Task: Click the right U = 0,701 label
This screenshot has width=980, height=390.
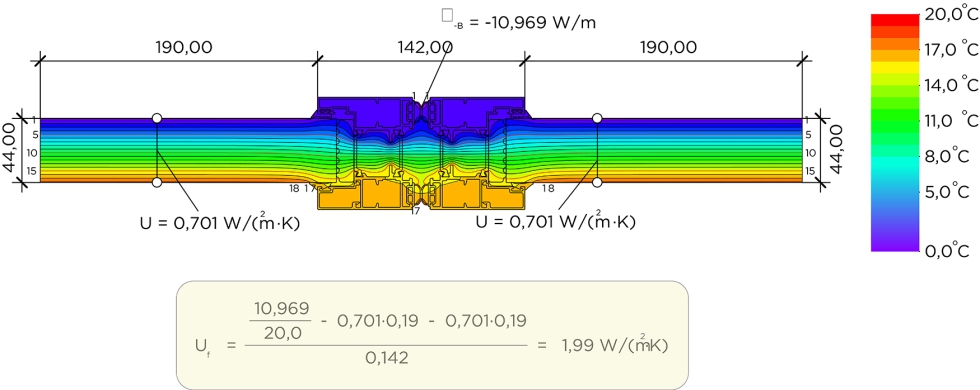Action: (x=556, y=222)
